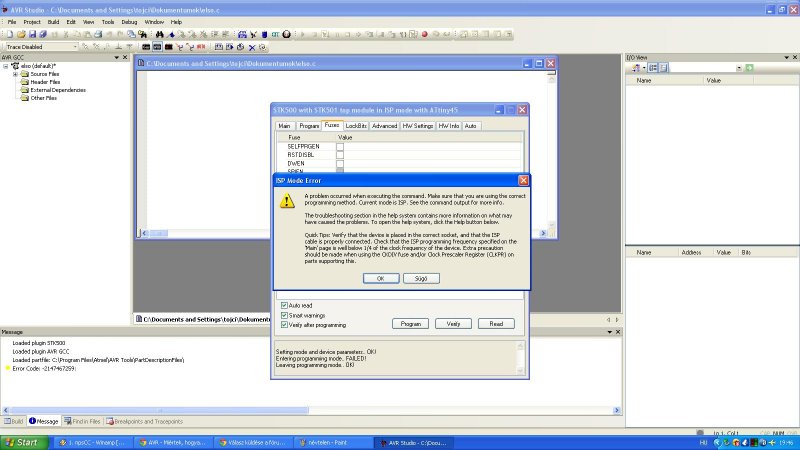Click the I/O View toolbar filter icon
The height and width of the screenshot is (450, 800).
point(636,68)
